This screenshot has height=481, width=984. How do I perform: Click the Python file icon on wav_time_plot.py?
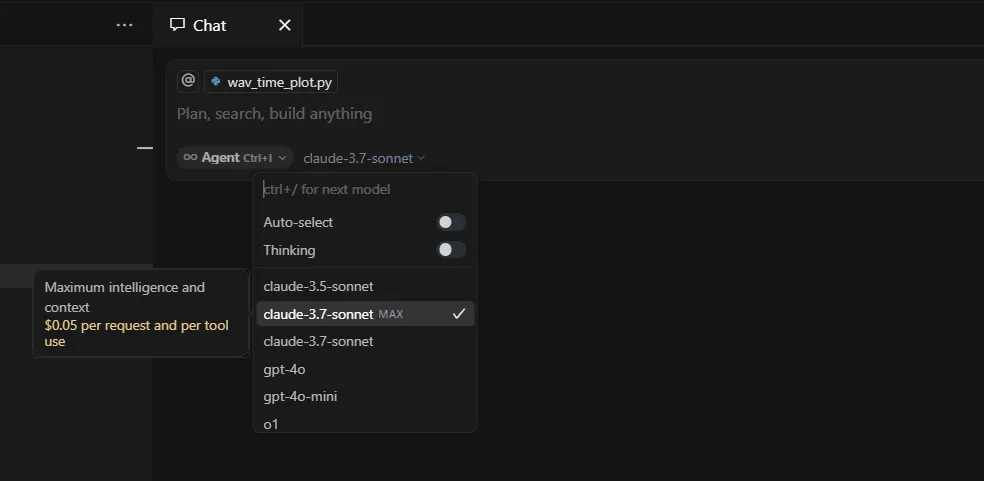216,82
